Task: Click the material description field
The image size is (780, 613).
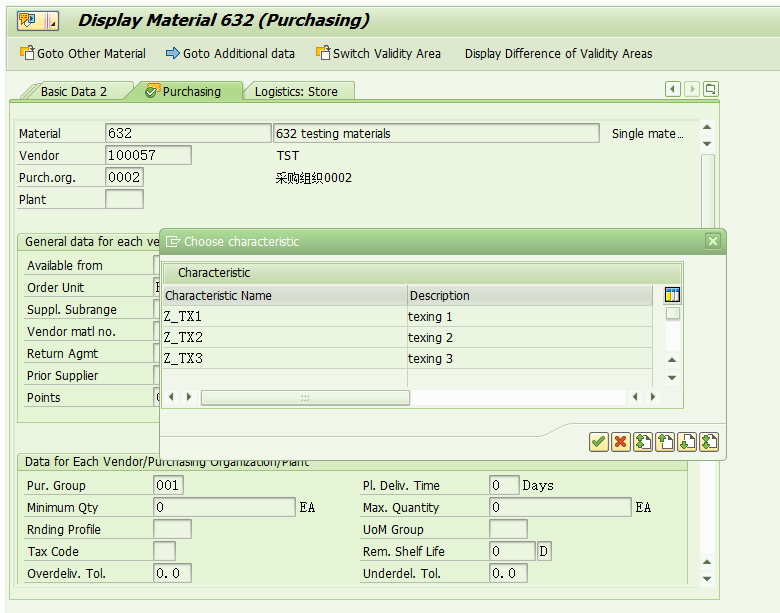Action: [x=436, y=133]
